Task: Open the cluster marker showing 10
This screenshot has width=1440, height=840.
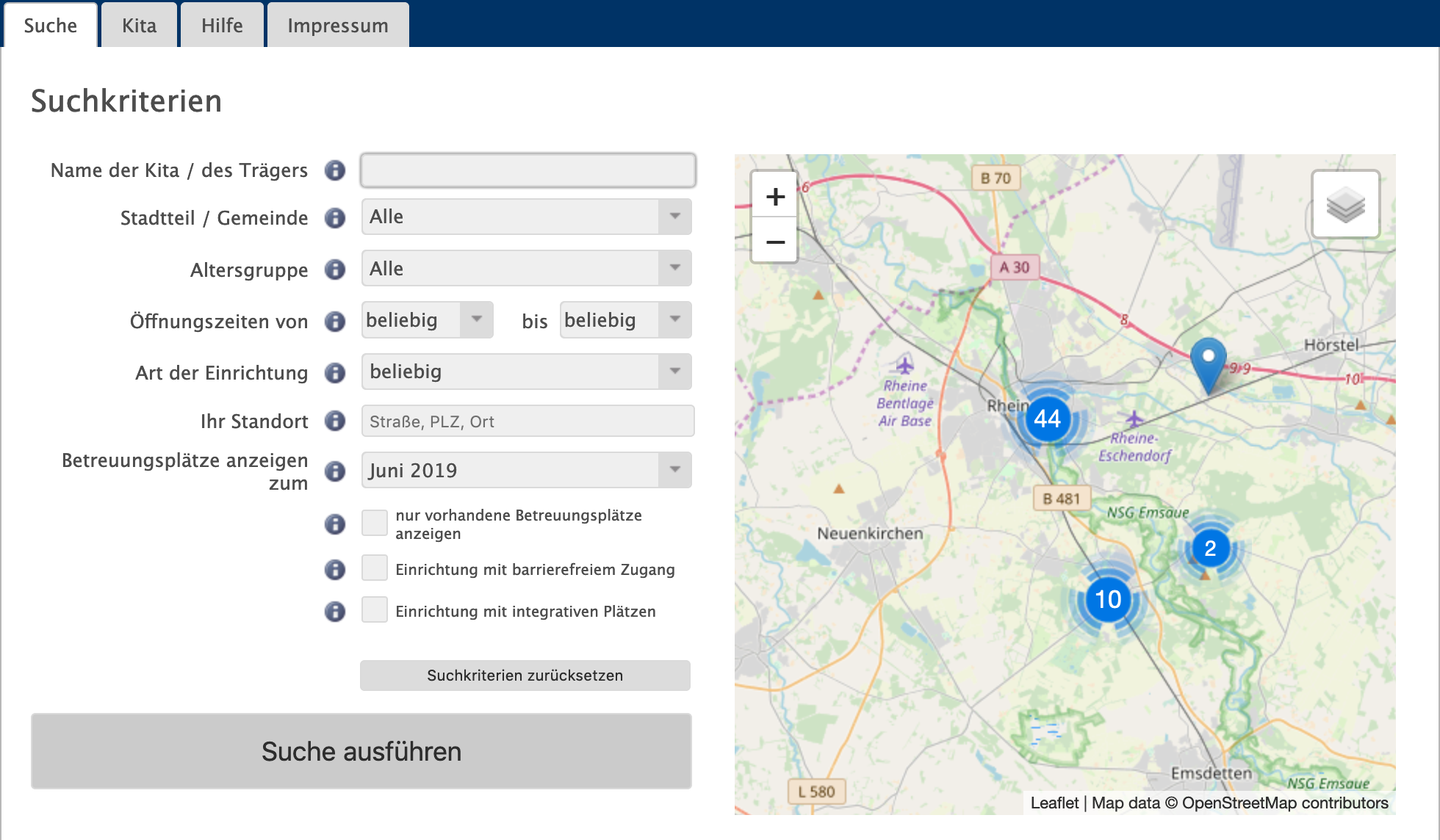Action: [1108, 599]
